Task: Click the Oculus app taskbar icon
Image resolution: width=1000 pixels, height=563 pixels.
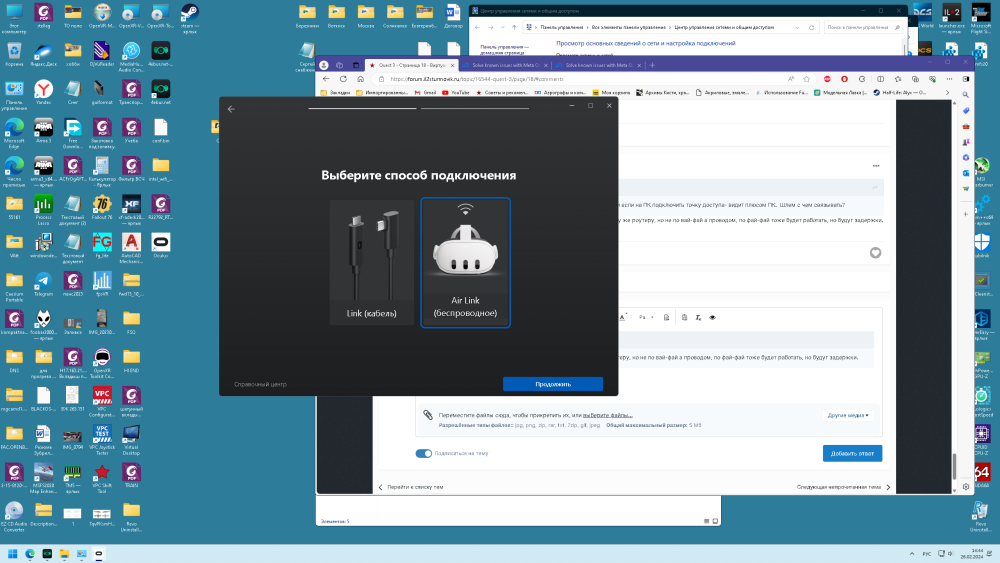Action: (99, 554)
